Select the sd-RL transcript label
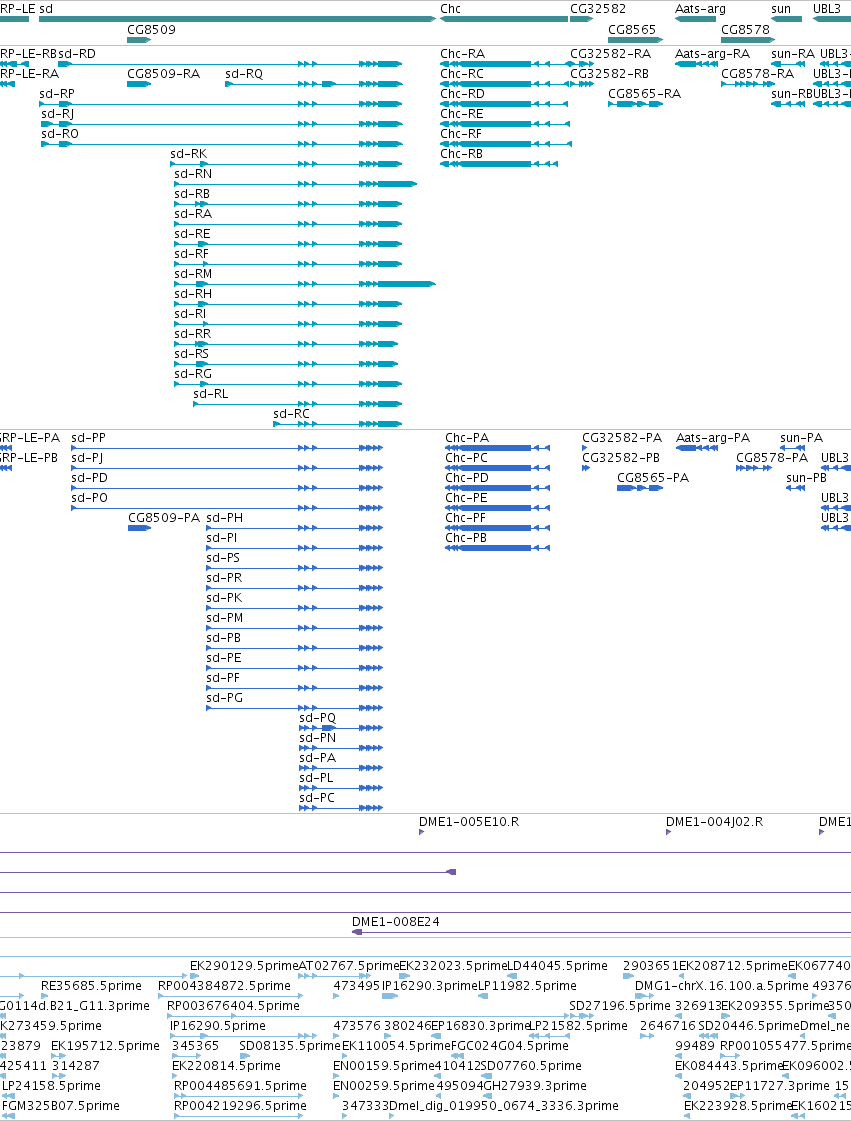Image resolution: width=851 pixels, height=1121 pixels. click(x=211, y=394)
